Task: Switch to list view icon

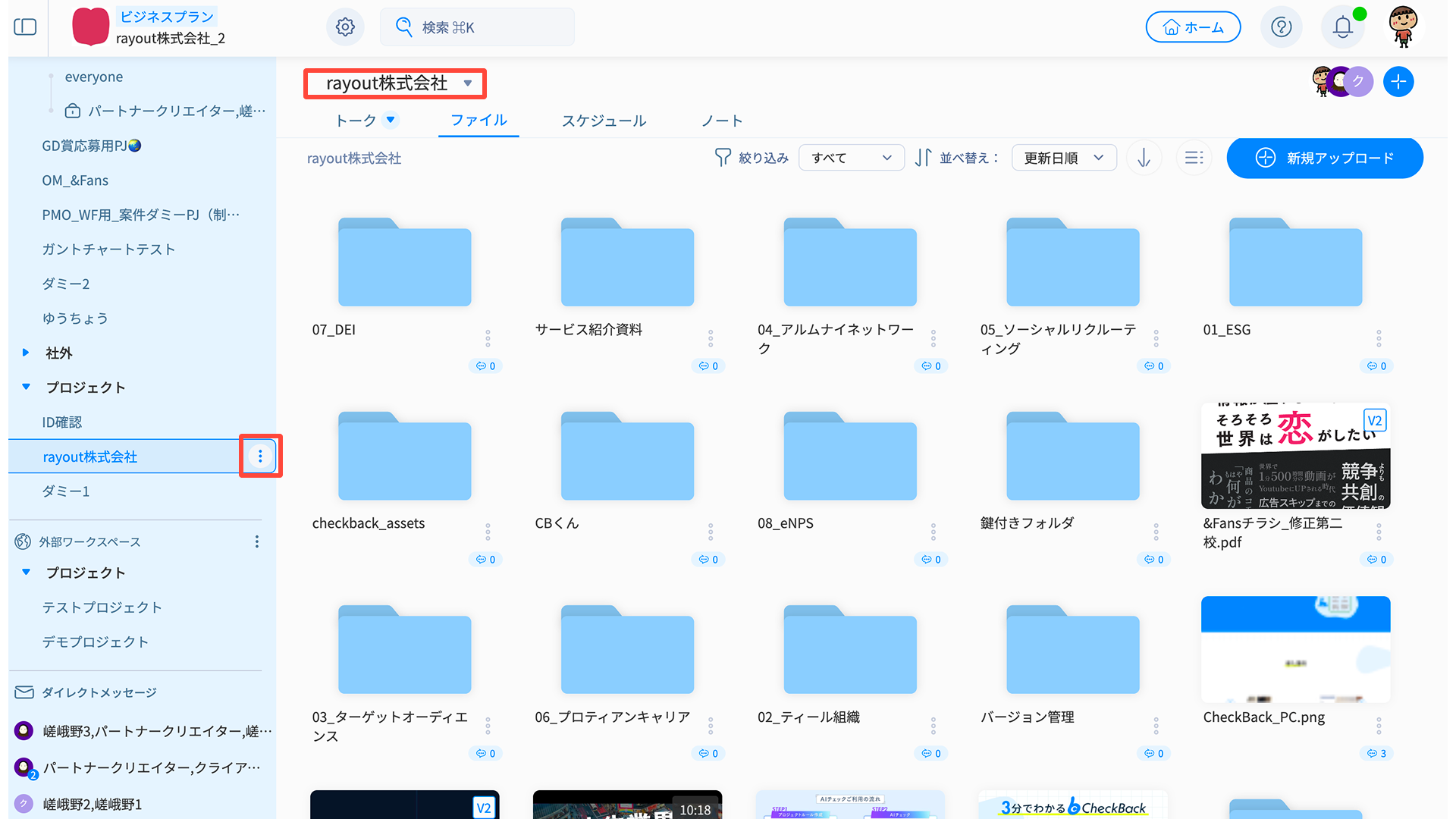Action: 1194,158
